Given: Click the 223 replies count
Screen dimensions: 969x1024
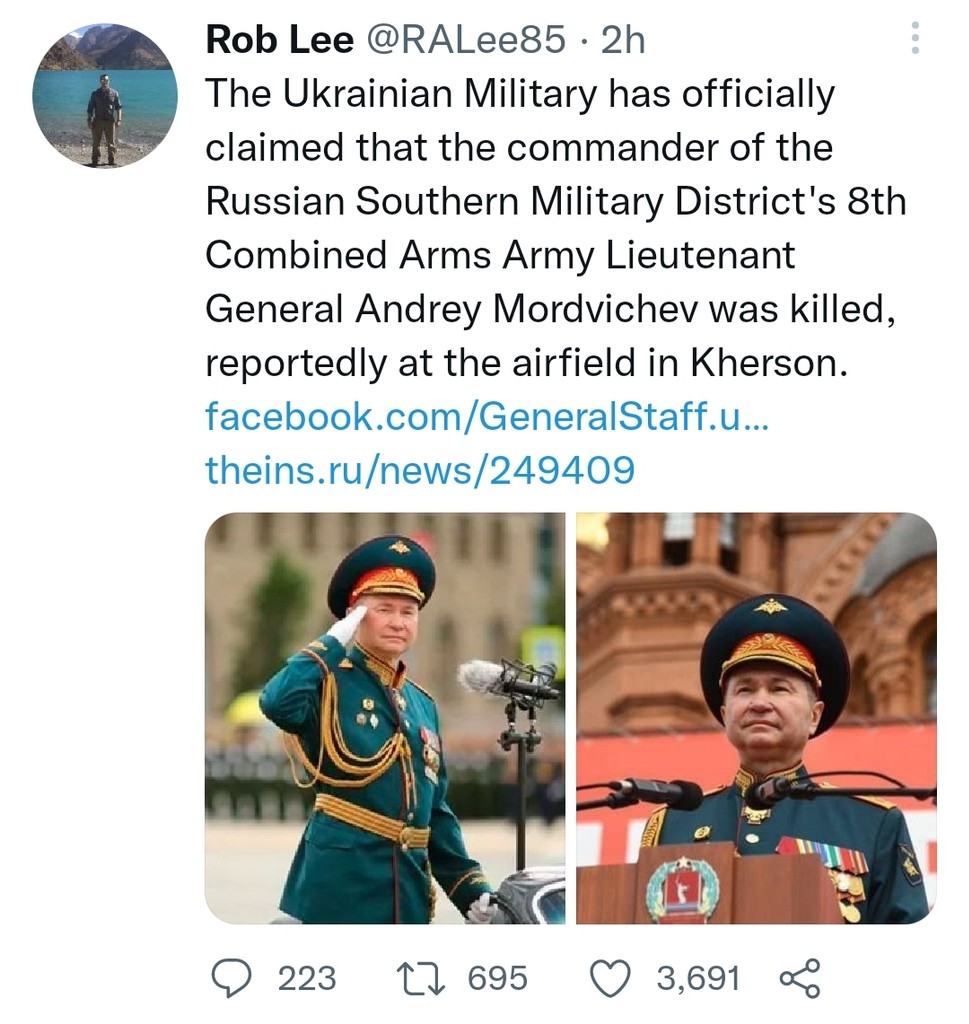Looking at the screenshot, I should (x=306, y=977).
